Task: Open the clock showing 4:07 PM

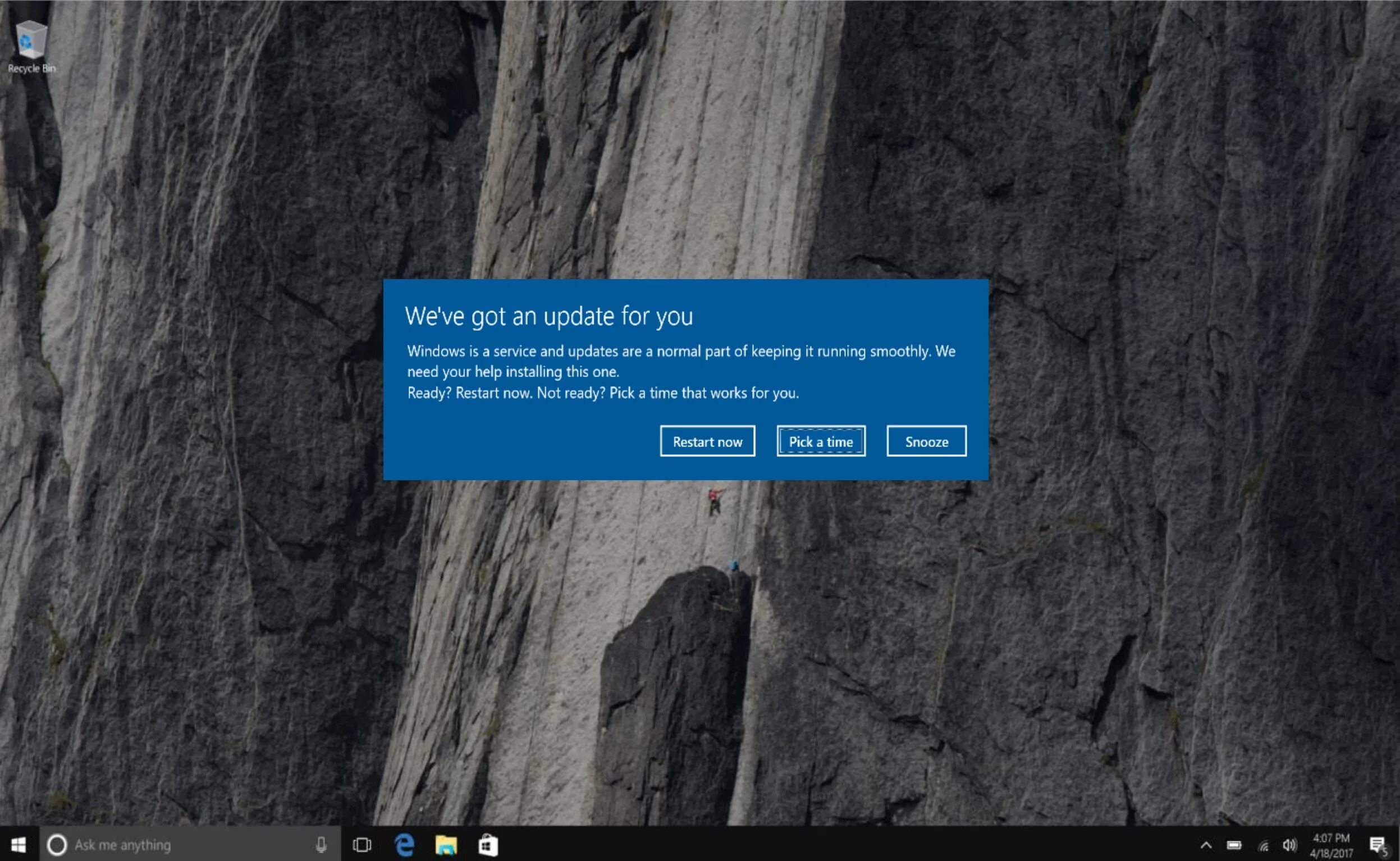Action: 1331,846
